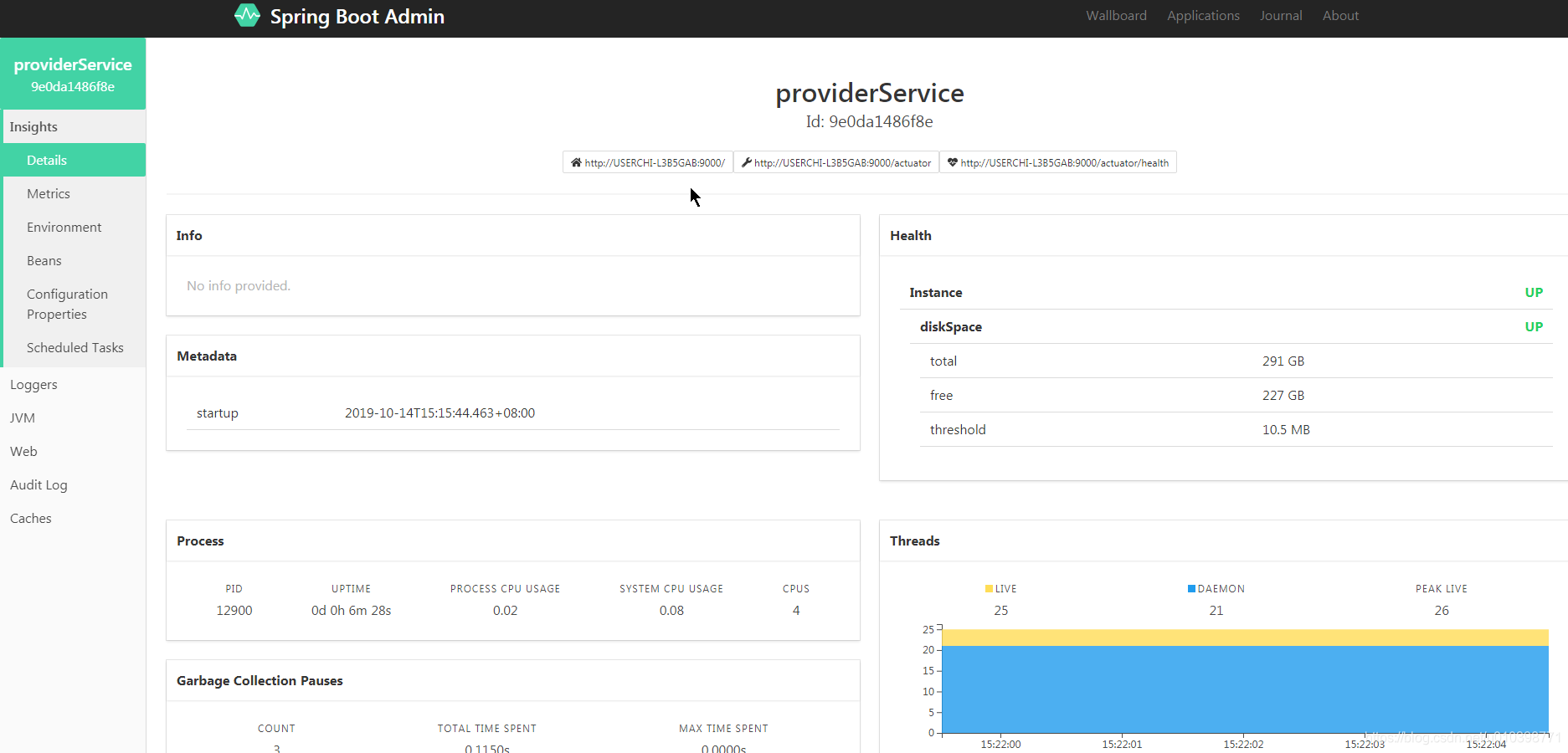Open the Beans sidebar item
This screenshot has height=753, width=1568.
(73, 260)
